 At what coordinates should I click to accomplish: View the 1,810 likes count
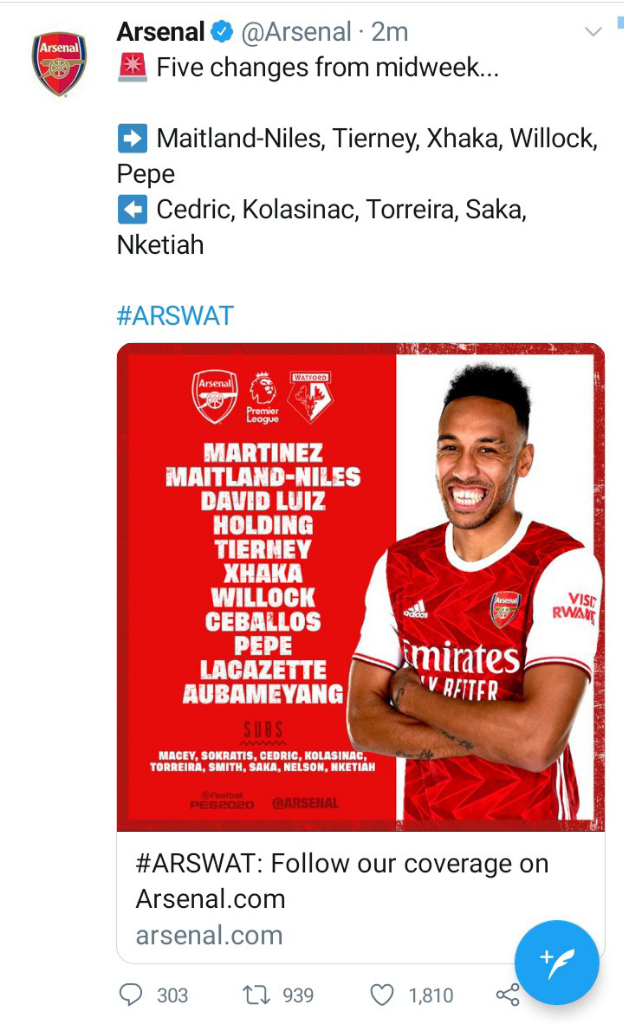430,995
